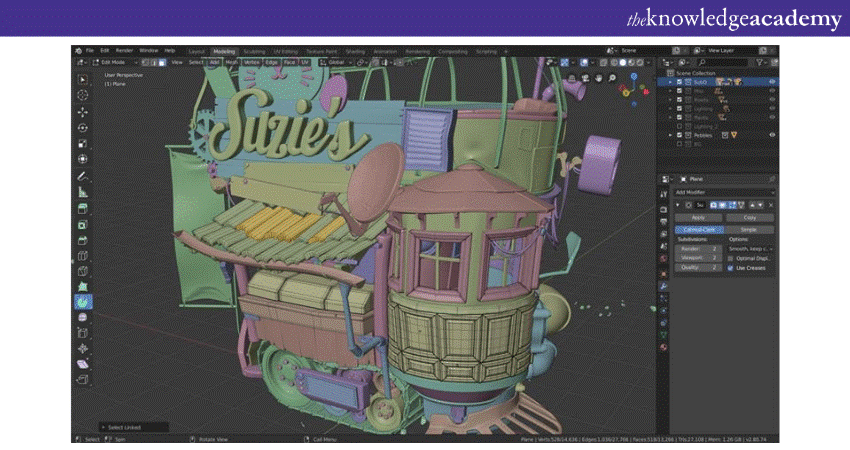Viewport: 850px width, 450px height.
Task: Select the Simple subdivision type button
Action: pyautogui.click(x=749, y=229)
